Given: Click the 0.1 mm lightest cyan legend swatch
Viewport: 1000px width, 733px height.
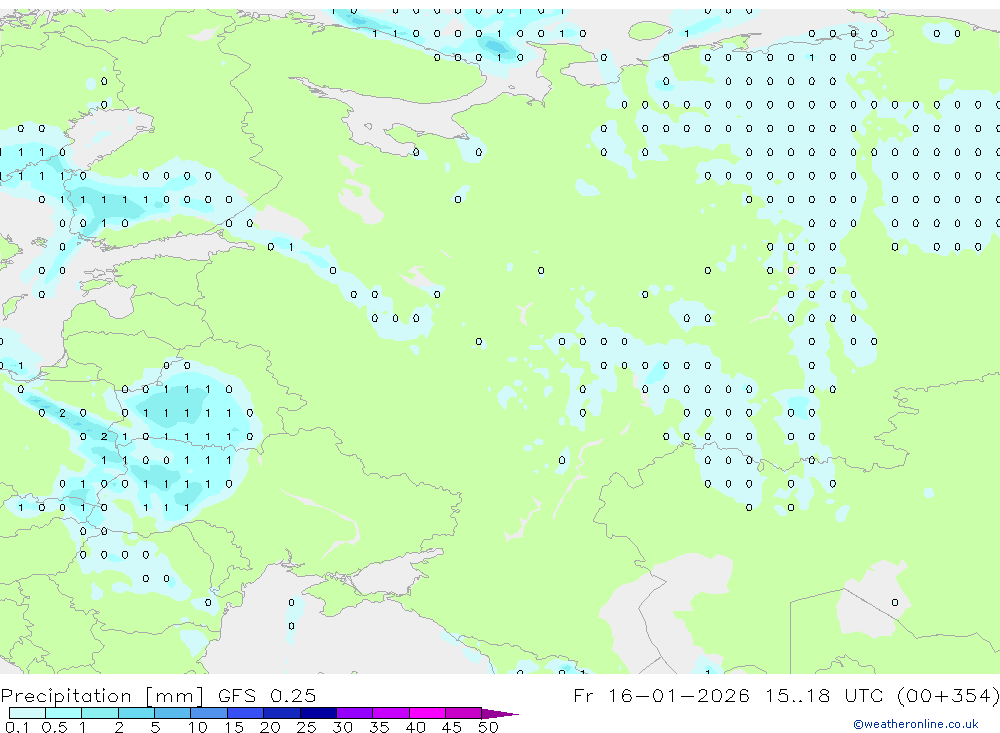Looking at the screenshot, I should tap(27, 713).
